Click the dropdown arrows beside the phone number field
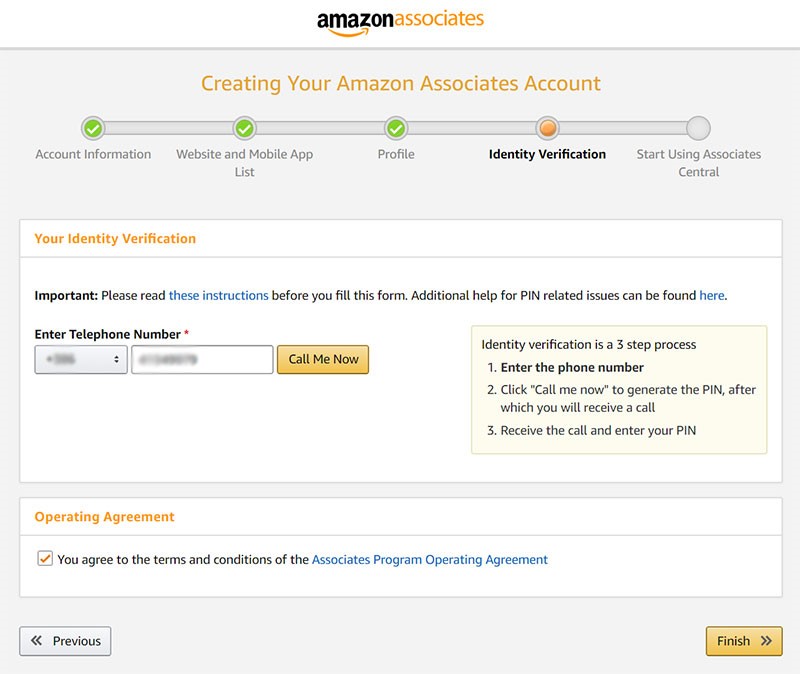The width and height of the screenshot is (800, 674). point(113,358)
